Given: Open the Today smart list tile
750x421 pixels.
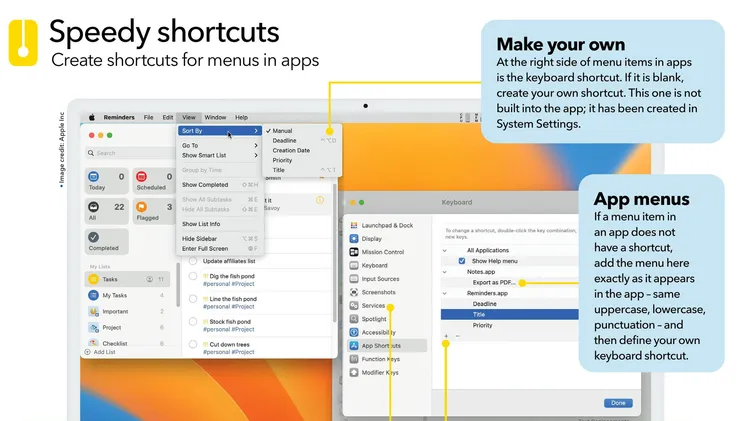Looking at the screenshot, I should click(x=107, y=181).
